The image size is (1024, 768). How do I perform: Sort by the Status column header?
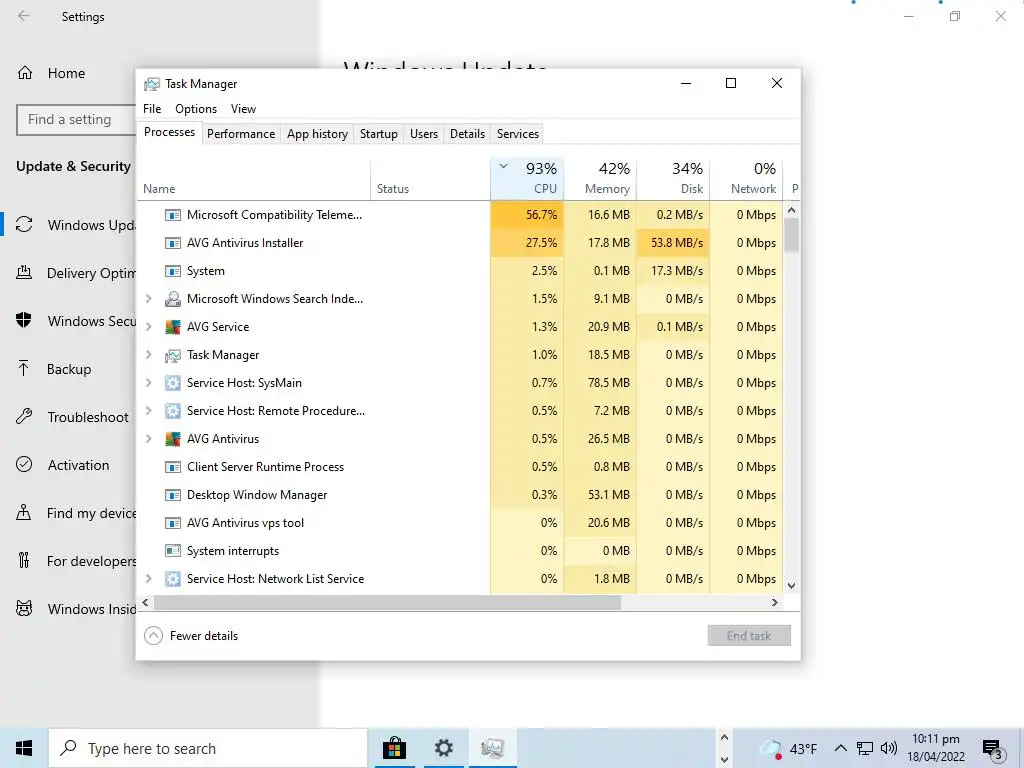pos(430,178)
